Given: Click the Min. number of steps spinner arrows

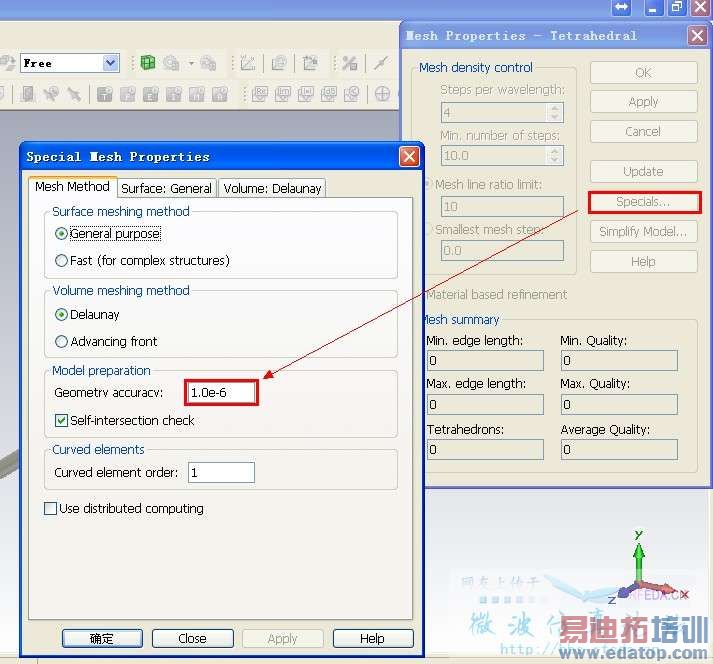Looking at the screenshot, I should click(554, 156).
